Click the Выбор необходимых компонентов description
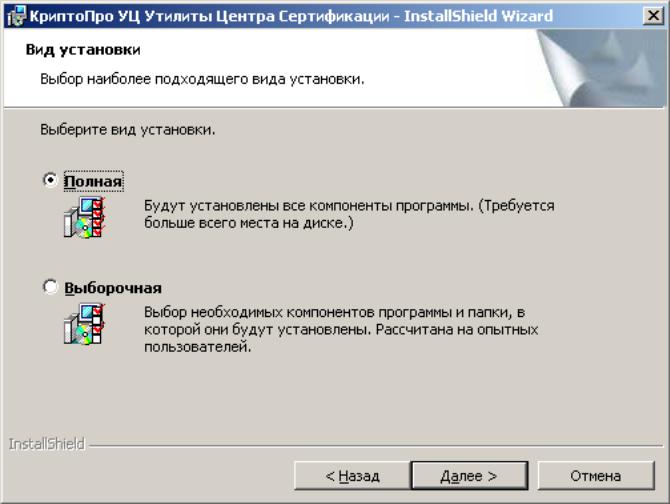670x504 pixels. tap(341, 329)
